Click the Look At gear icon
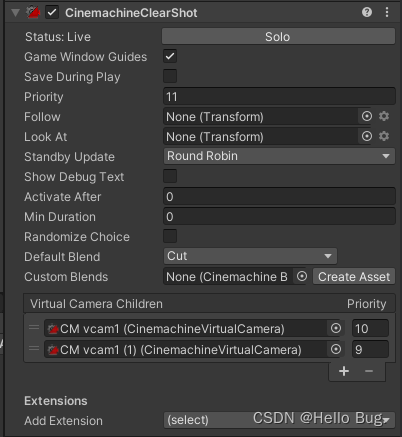402x437 pixels. 384,136
